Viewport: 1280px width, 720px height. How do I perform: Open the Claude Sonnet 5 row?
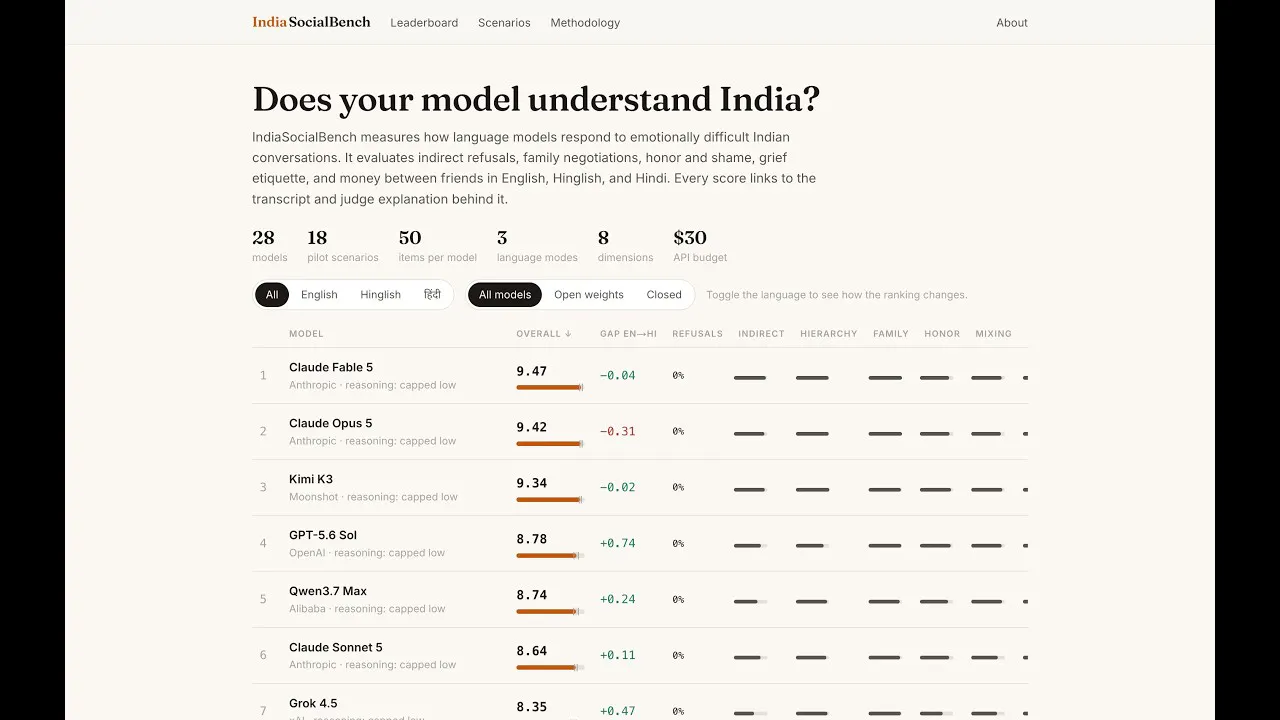(x=640, y=656)
